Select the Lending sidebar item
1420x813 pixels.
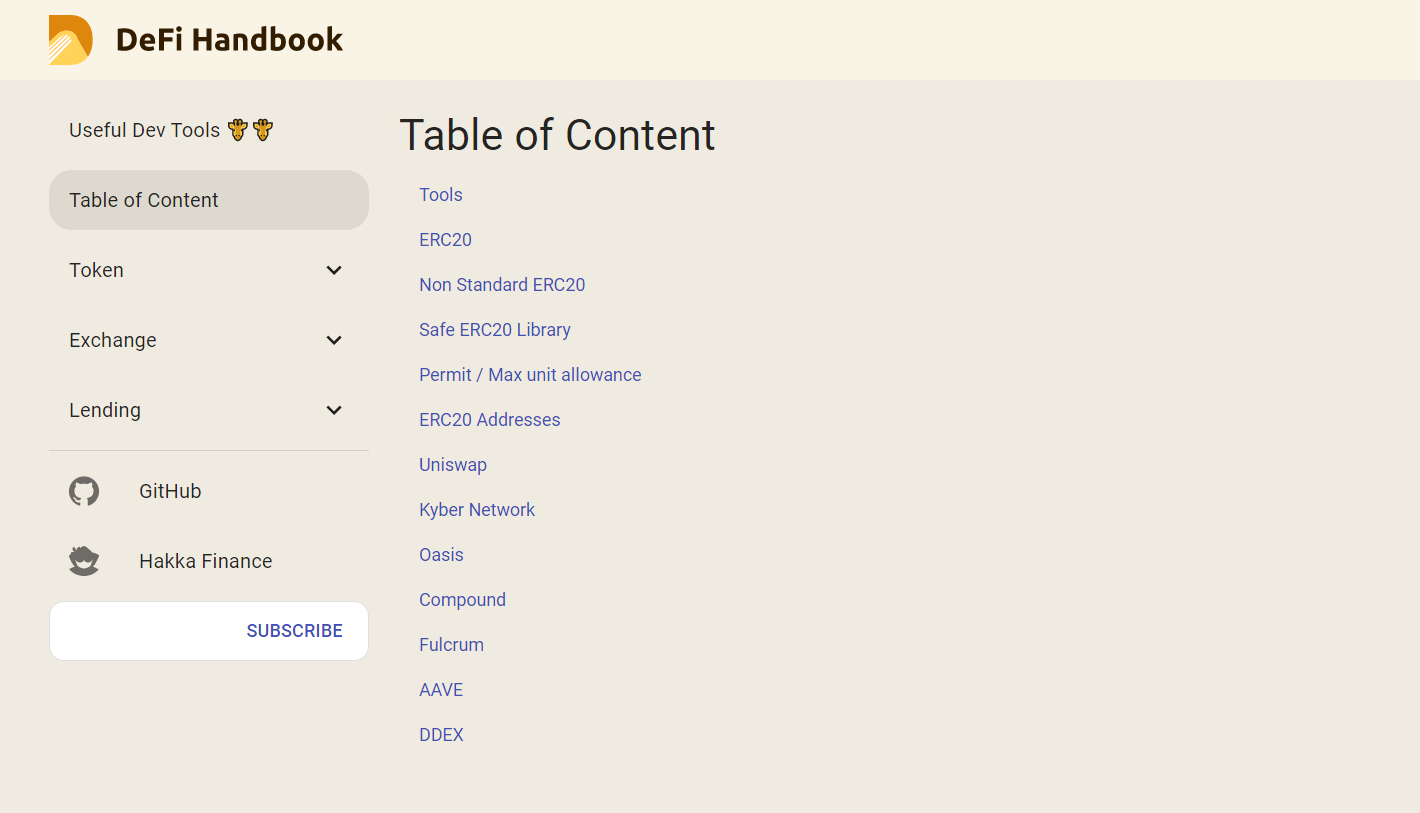209,410
